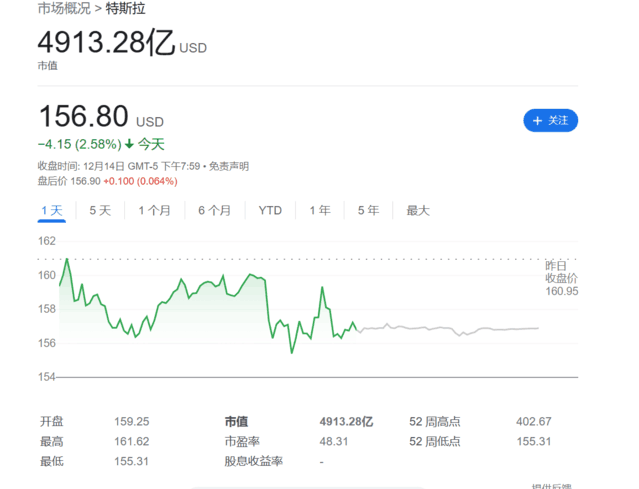Viewport: 639px width, 489px height.
Task: Click the 昨日收盘价 160.95 label
Action: point(562,278)
